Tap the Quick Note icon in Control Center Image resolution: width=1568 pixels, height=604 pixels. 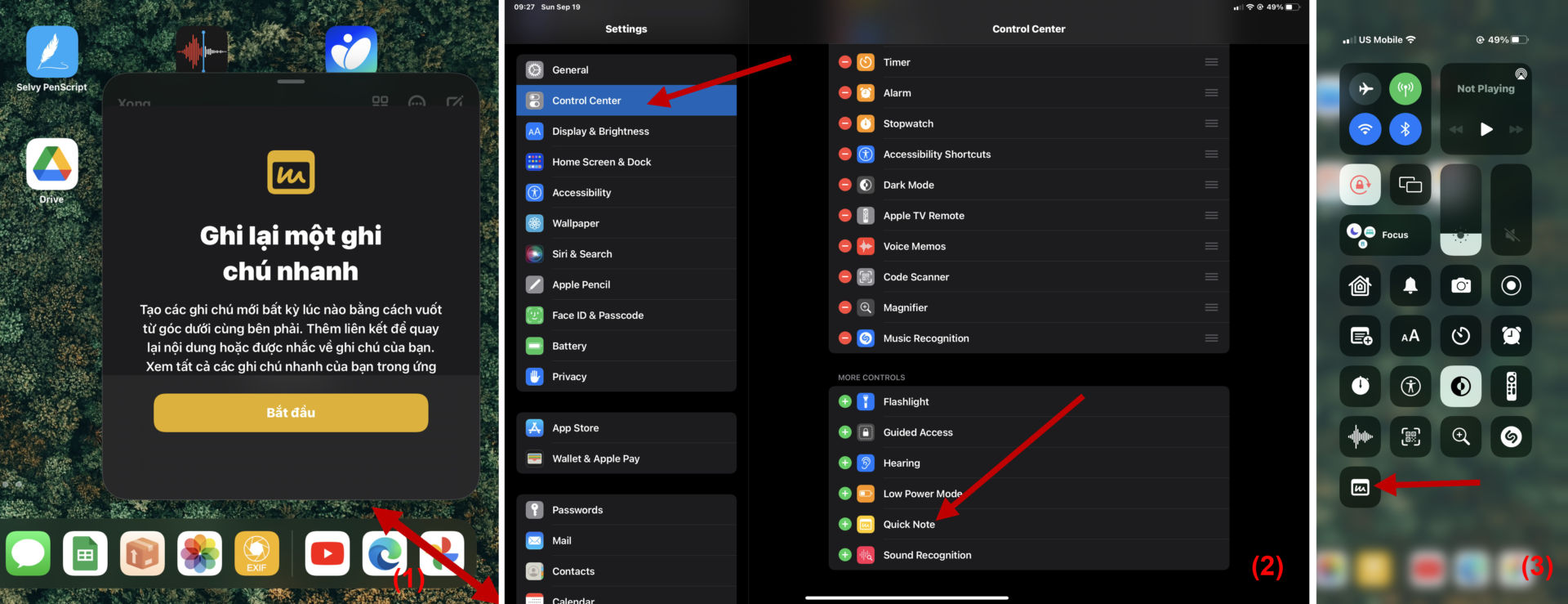1360,488
